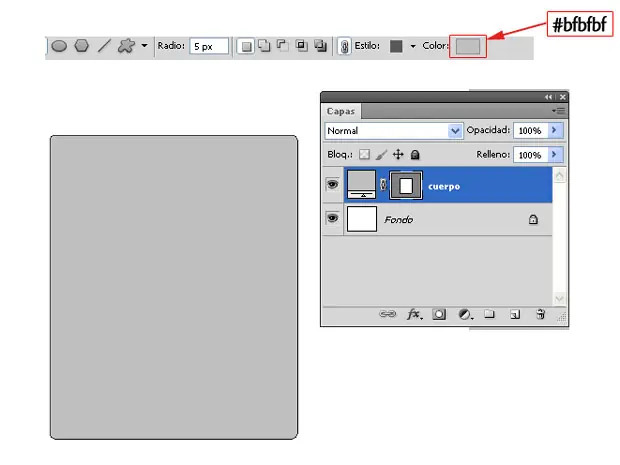Open the Opacidad slider arrow
The height and width of the screenshot is (465, 620).
tap(554, 130)
